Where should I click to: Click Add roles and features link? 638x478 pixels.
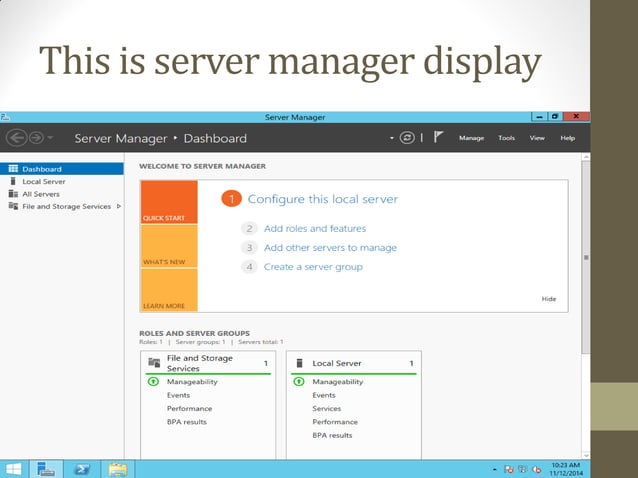pos(315,228)
